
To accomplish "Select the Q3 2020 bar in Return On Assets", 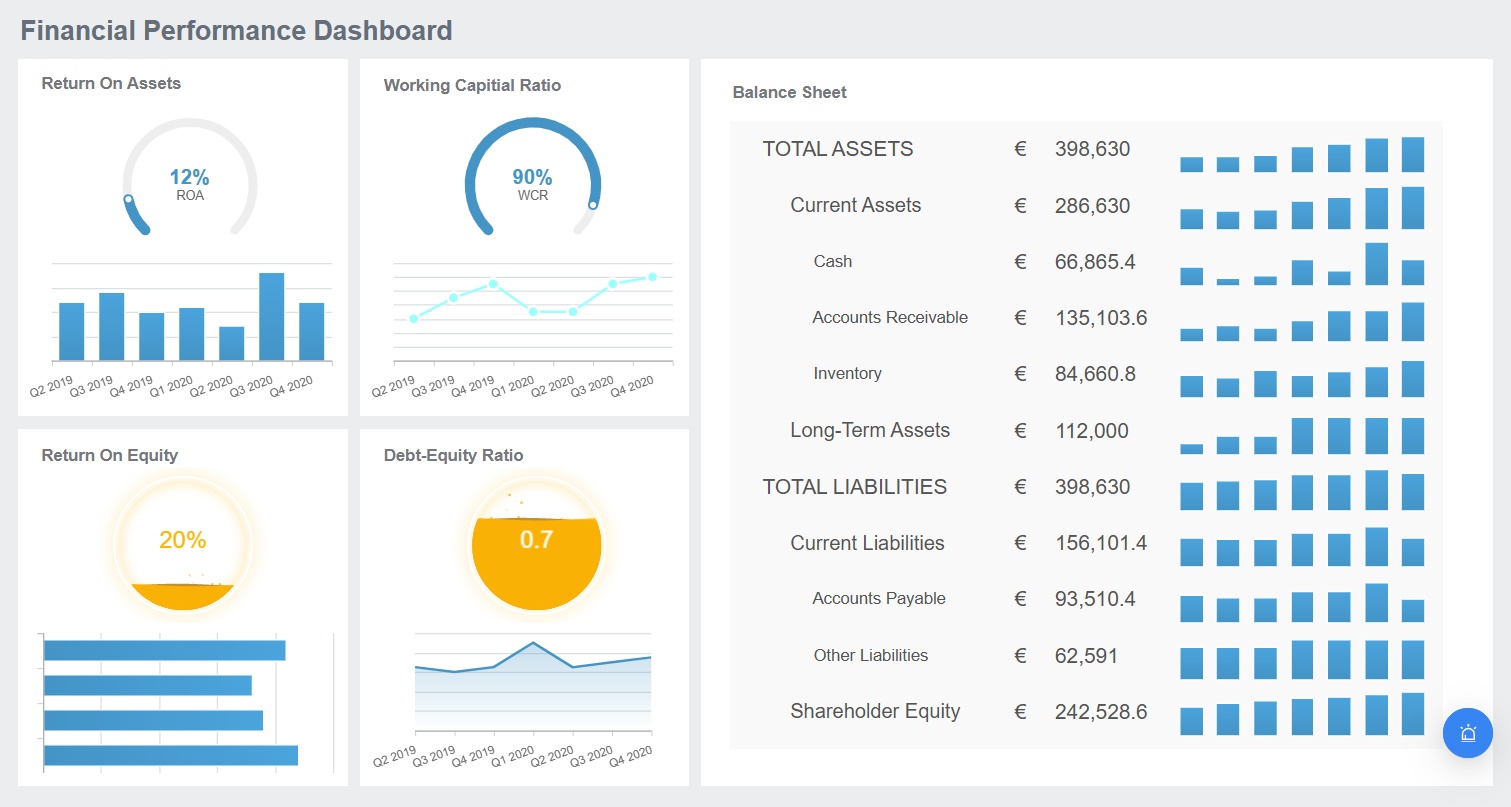I will coord(271,316).
